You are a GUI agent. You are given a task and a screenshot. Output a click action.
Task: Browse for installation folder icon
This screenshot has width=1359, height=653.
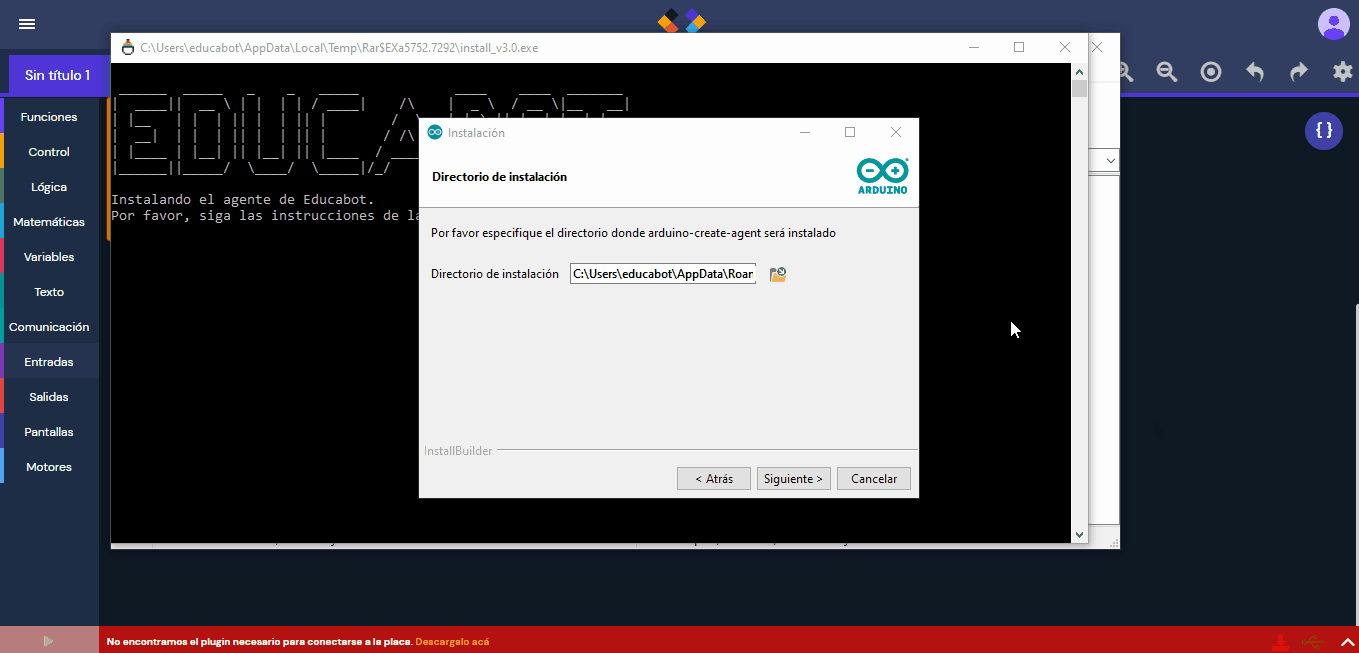coord(778,274)
